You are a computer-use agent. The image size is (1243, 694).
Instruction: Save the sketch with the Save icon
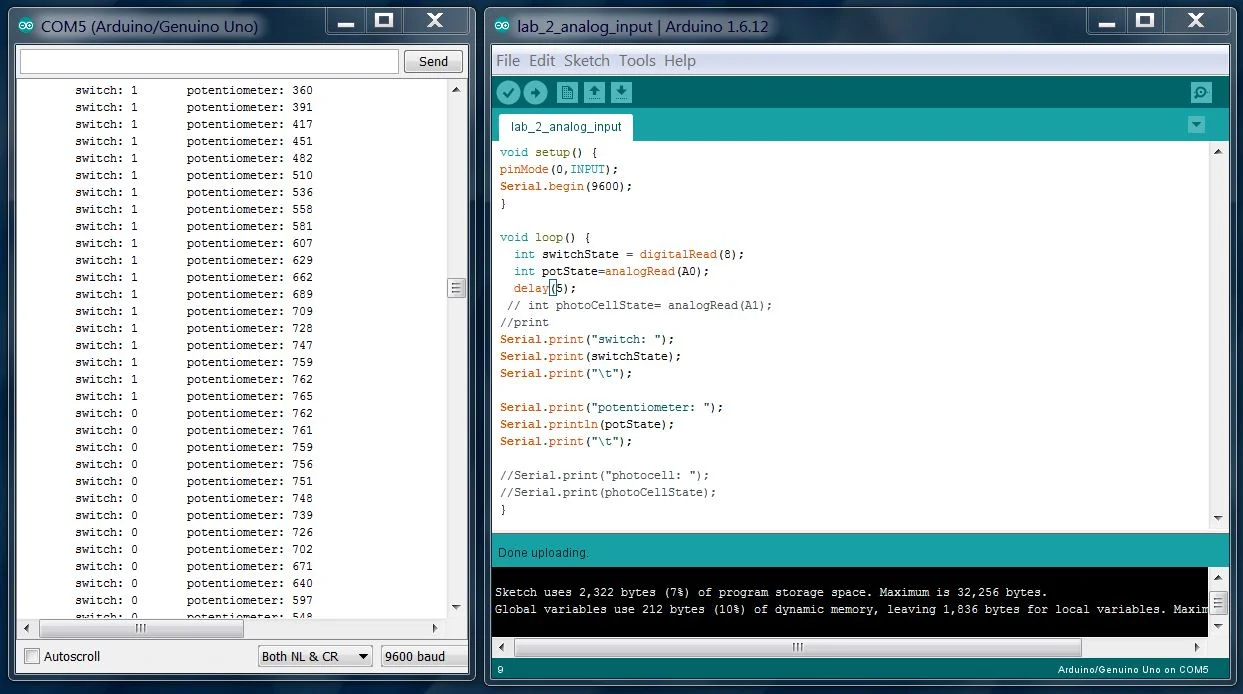tap(621, 93)
